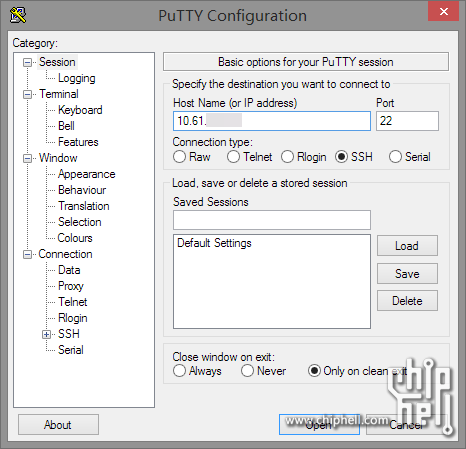
Task: Choose Telnet connection type radio button
Action: tap(233, 157)
